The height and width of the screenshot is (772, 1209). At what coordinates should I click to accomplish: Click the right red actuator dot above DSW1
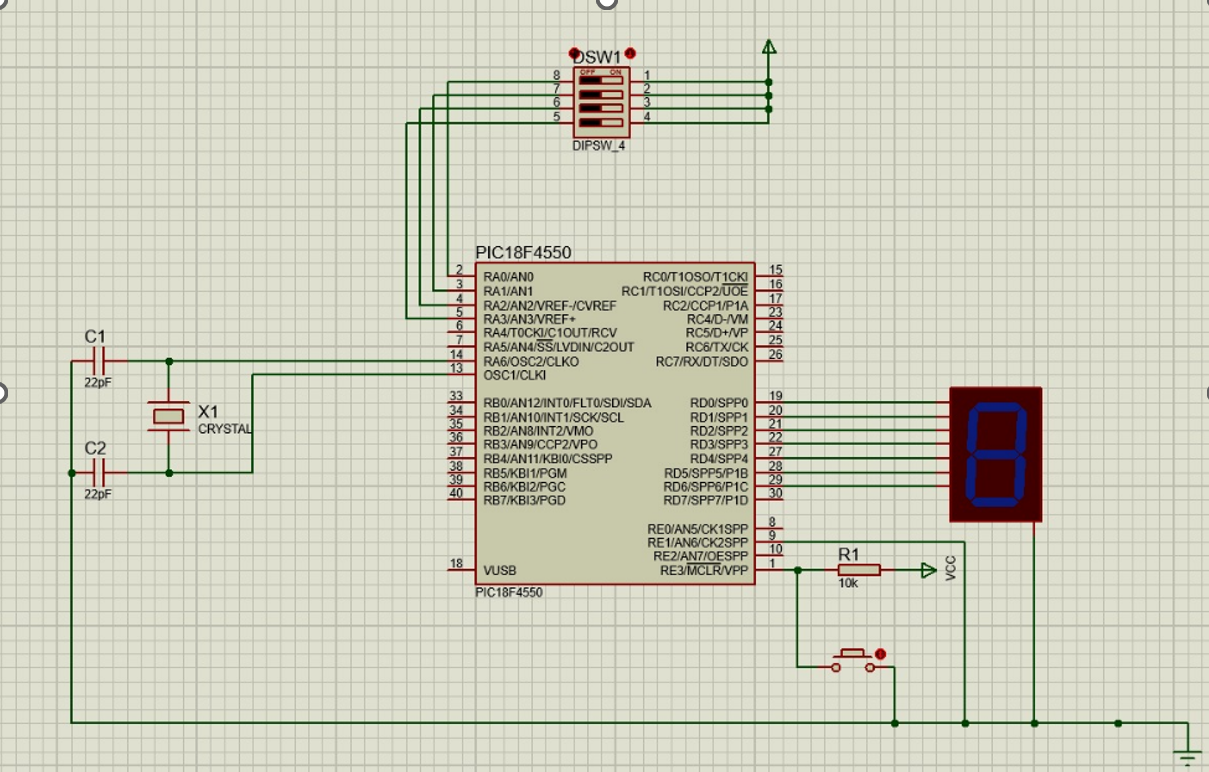(629, 53)
